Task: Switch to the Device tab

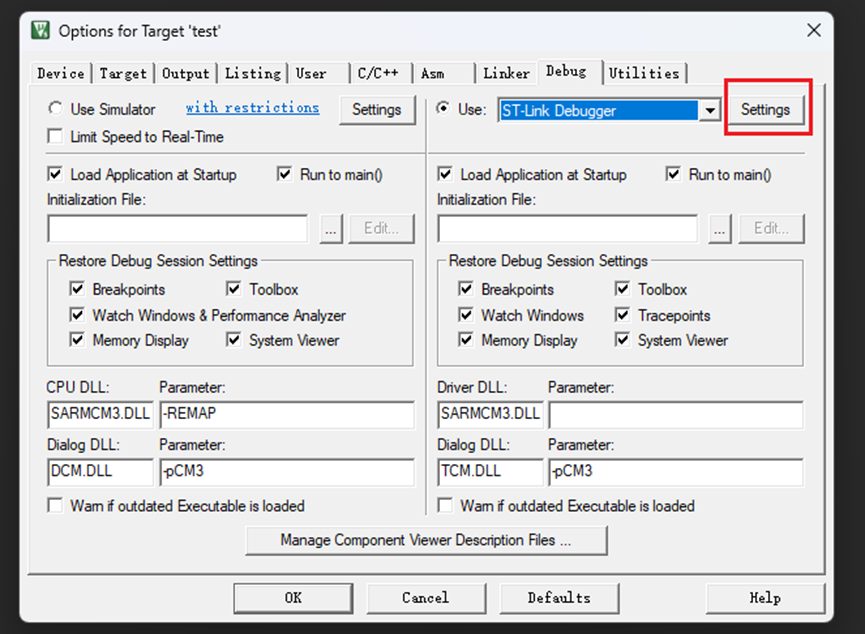Action: 61,73
